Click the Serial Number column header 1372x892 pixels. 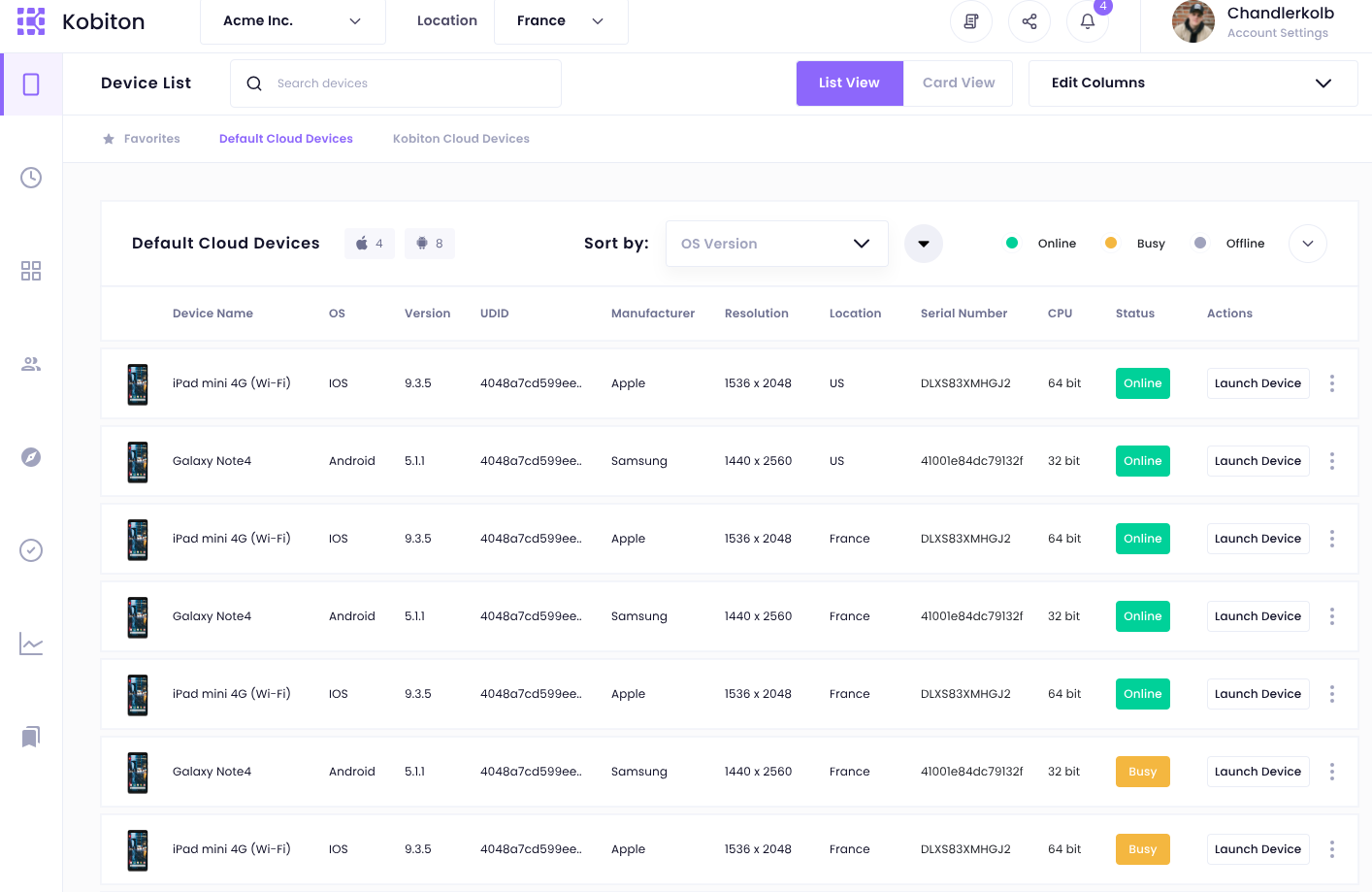(x=964, y=314)
